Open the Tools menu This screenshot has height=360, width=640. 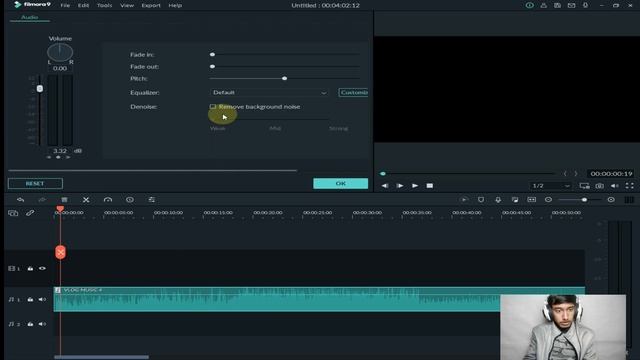[104, 5]
